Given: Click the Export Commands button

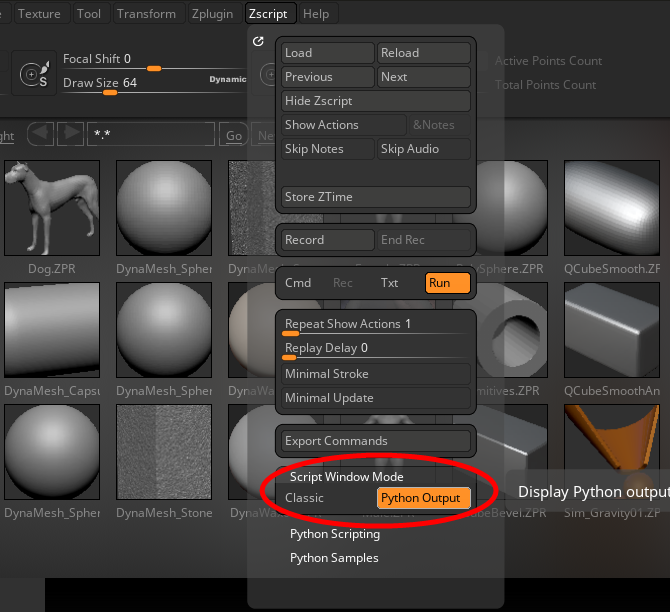Looking at the screenshot, I should (x=375, y=441).
